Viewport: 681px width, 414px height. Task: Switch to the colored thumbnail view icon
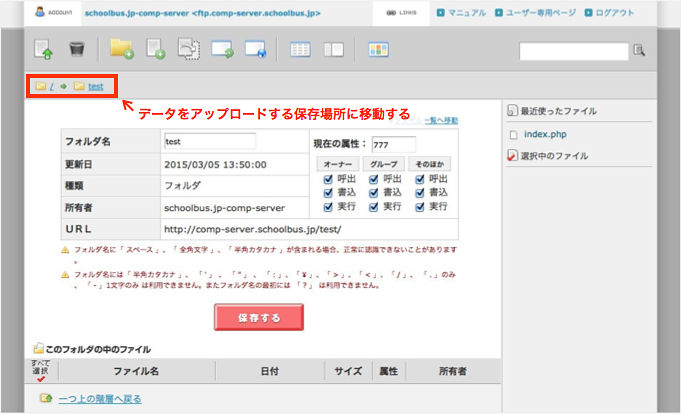click(378, 50)
